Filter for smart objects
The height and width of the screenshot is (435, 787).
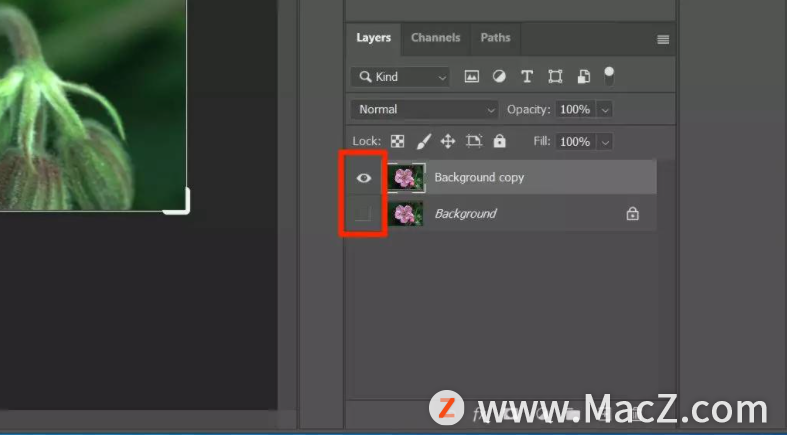pyautogui.click(x=583, y=76)
